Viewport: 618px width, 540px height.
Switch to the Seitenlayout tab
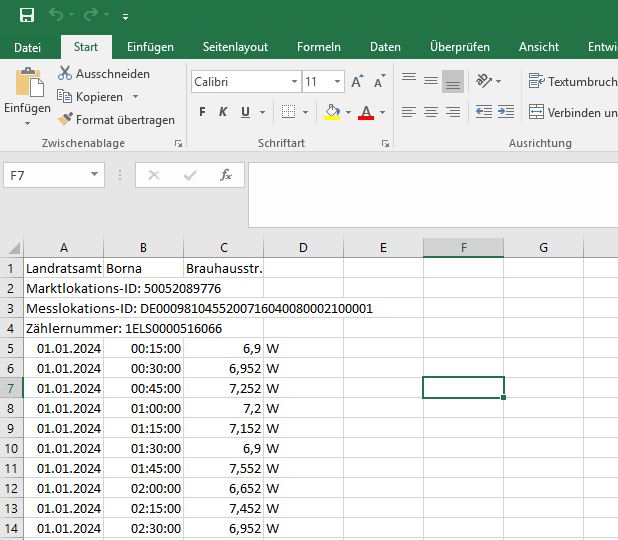[x=235, y=47]
